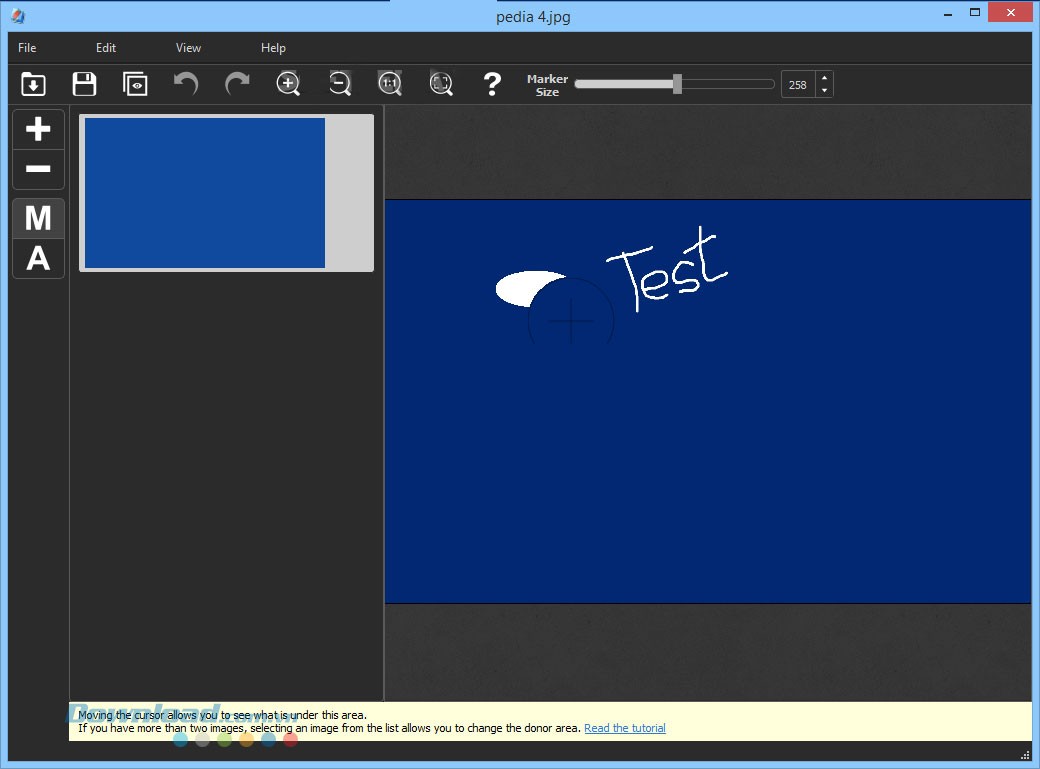The image size is (1040, 769).
Task: Save the edited image
Action: click(x=84, y=84)
